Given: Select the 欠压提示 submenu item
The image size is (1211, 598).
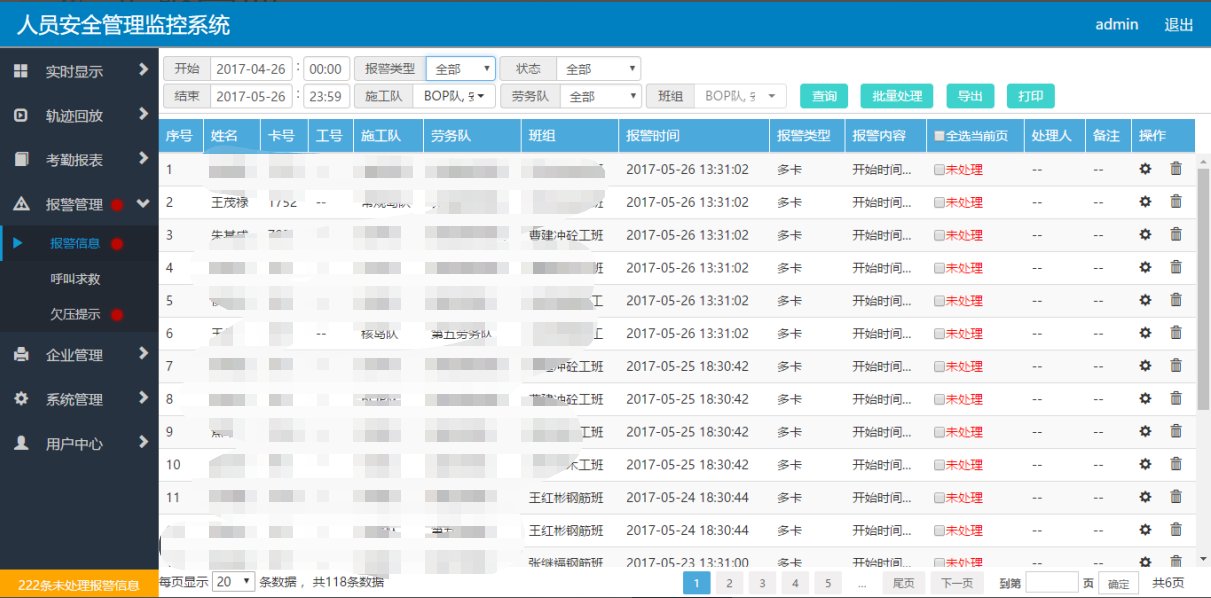Looking at the screenshot, I should pyautogui.click(x=75, y=314).
